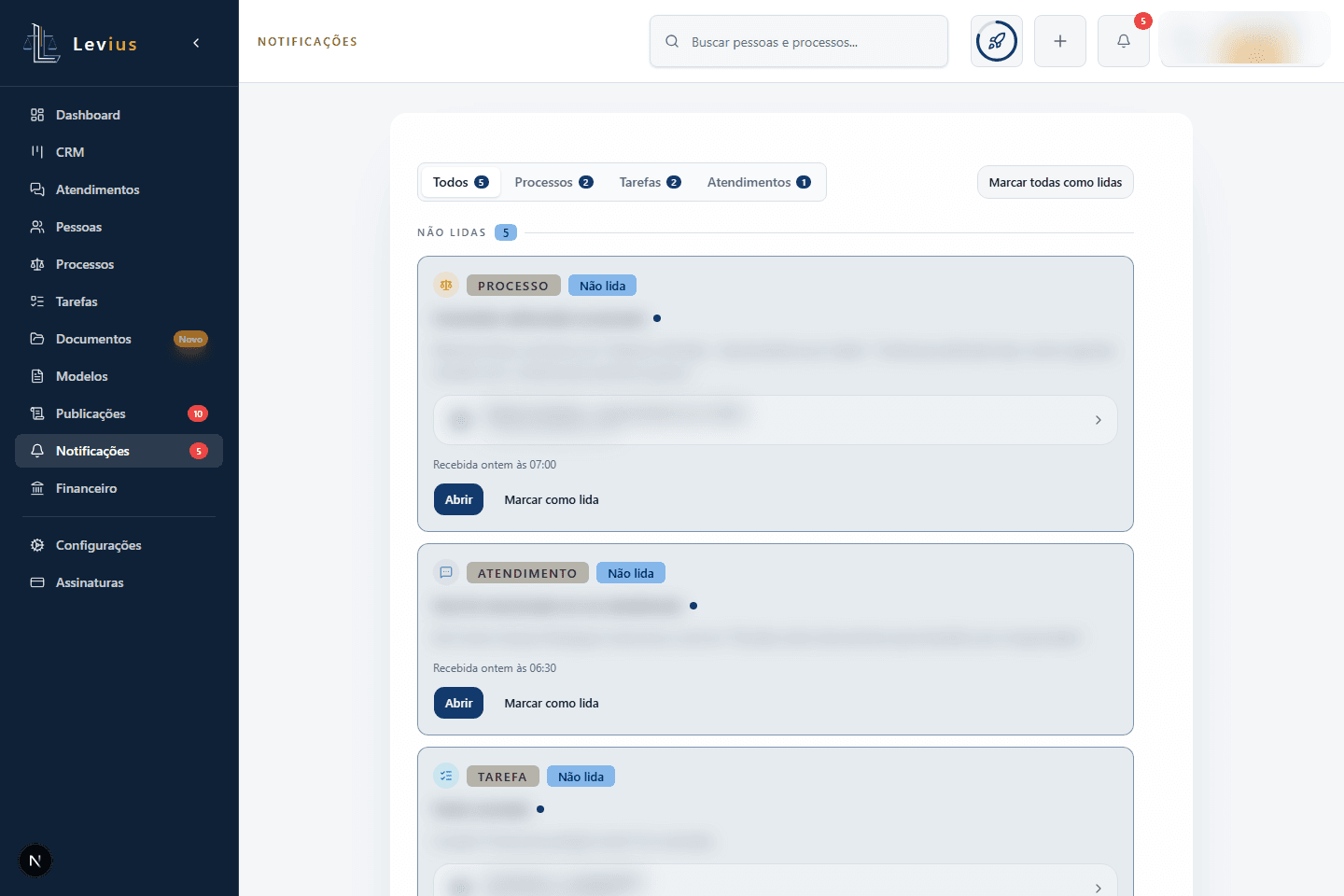Open the blurred user profile menu
This screenshot has width=1344, height=896.
coord(1243,40)
